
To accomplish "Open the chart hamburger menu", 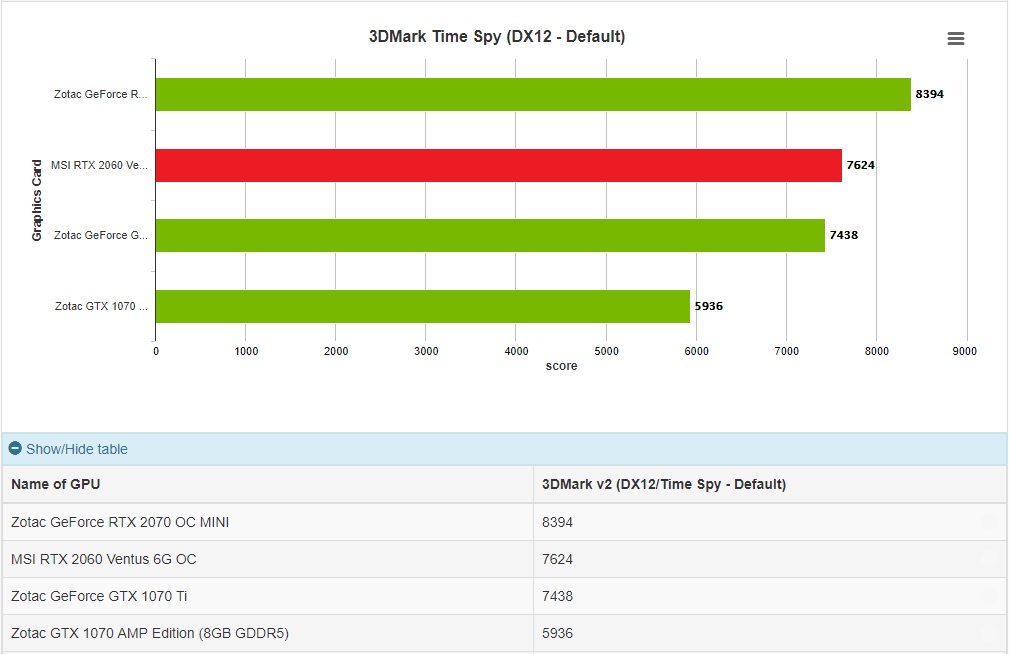I will 955,38.
